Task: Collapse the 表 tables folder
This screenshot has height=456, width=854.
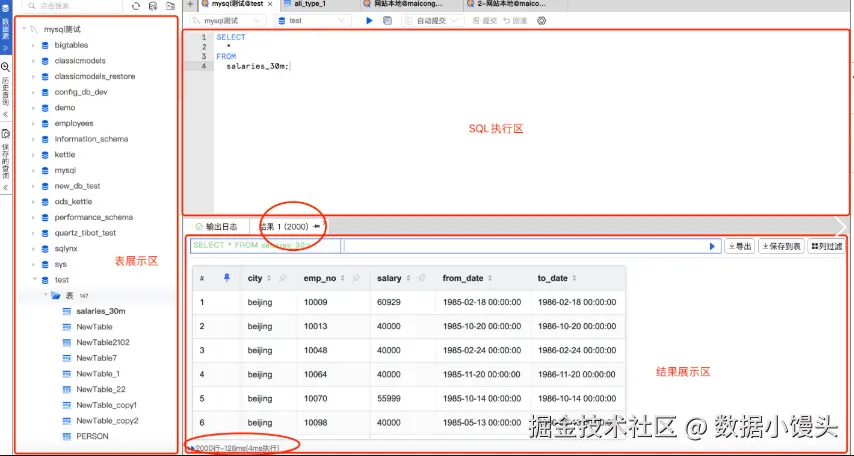Action: click(x=46, y=295)
